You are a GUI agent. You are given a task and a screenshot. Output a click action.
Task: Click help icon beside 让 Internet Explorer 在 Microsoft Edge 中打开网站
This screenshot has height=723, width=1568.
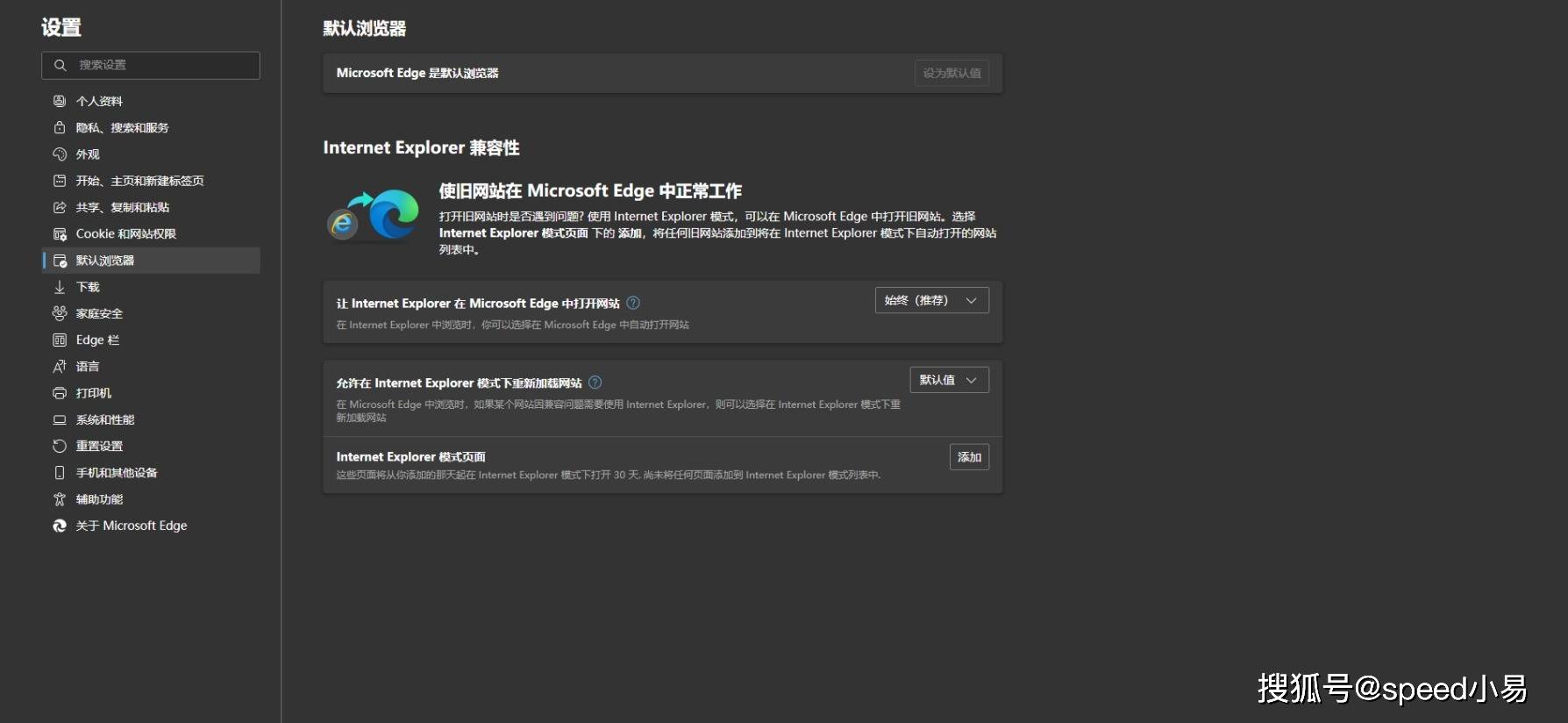click(633, 303)
